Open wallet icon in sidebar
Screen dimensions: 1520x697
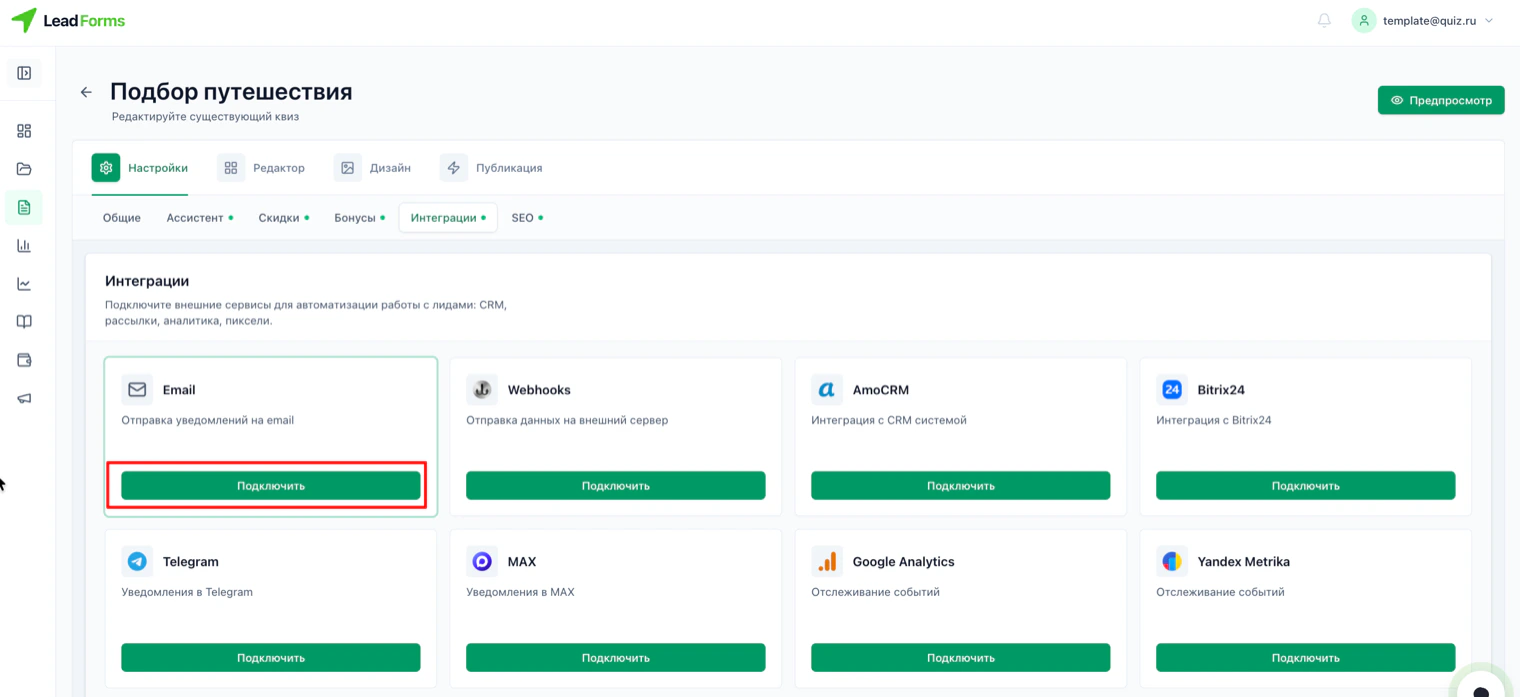pyautogui.click(x=24, y=360)
